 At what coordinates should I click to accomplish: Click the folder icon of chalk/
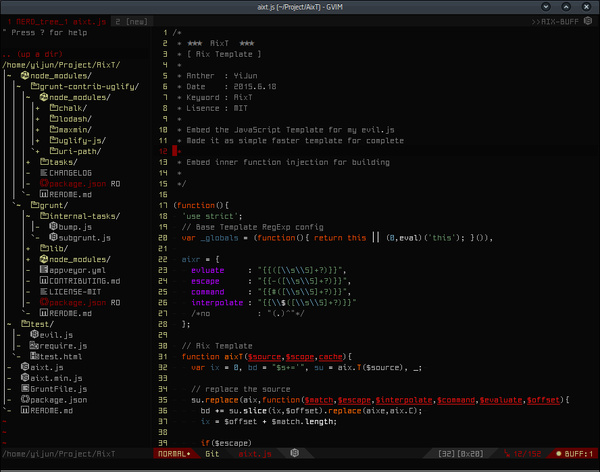[54, 108]
